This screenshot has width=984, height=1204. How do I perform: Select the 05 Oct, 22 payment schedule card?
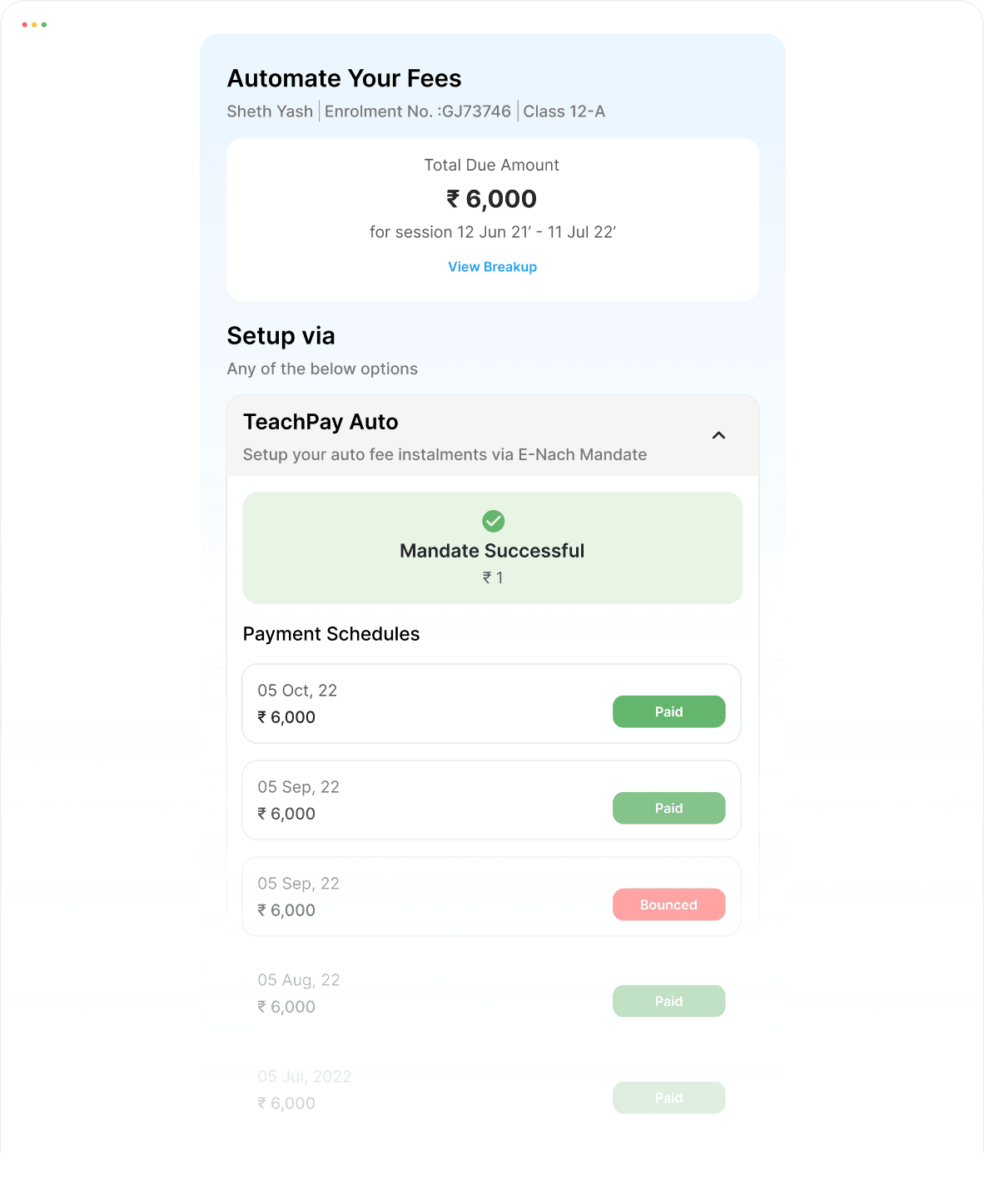[491, 704]
